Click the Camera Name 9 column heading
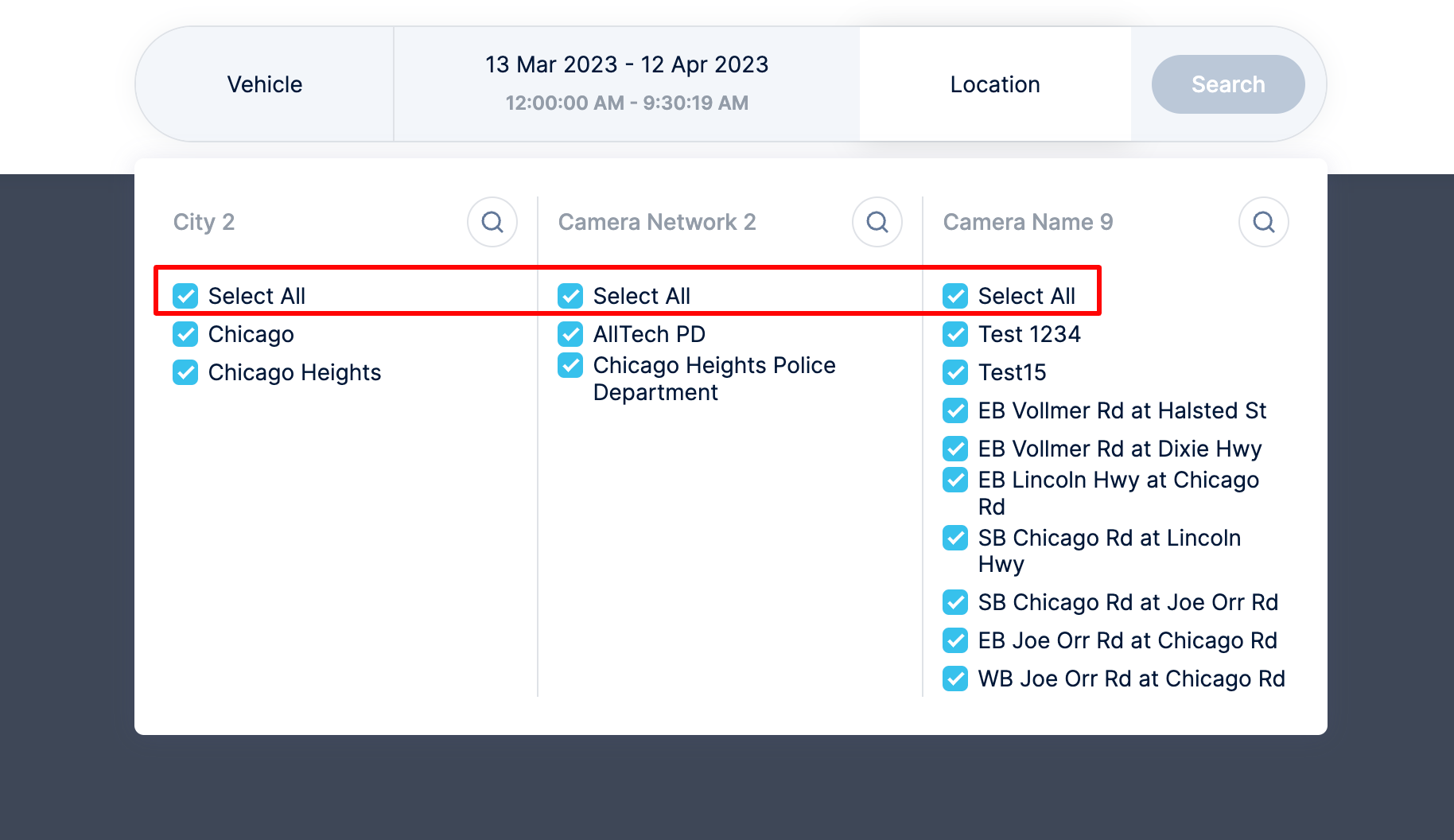1454x840 pixels. (x=1028, y=222)
